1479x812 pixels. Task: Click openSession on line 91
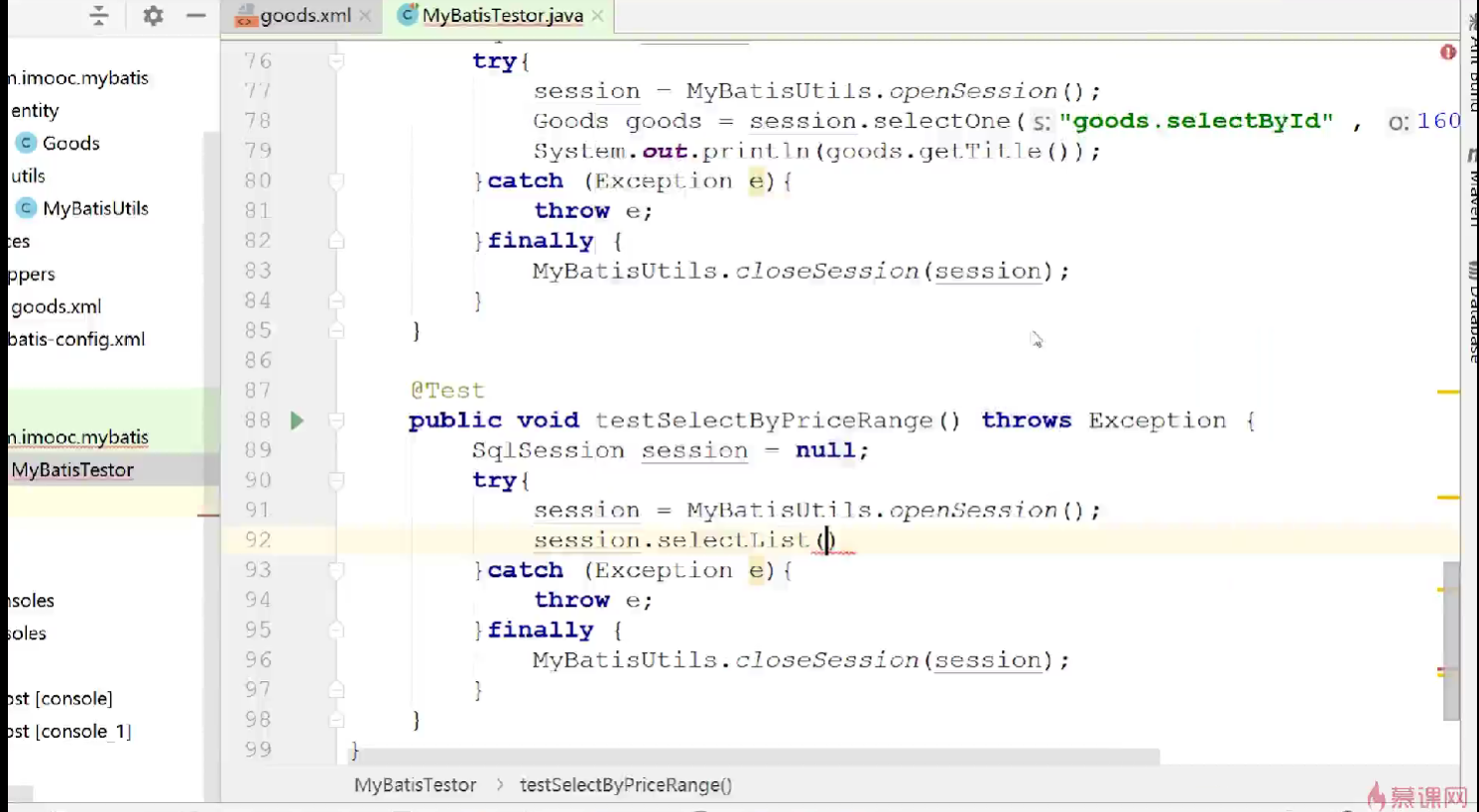973,511
